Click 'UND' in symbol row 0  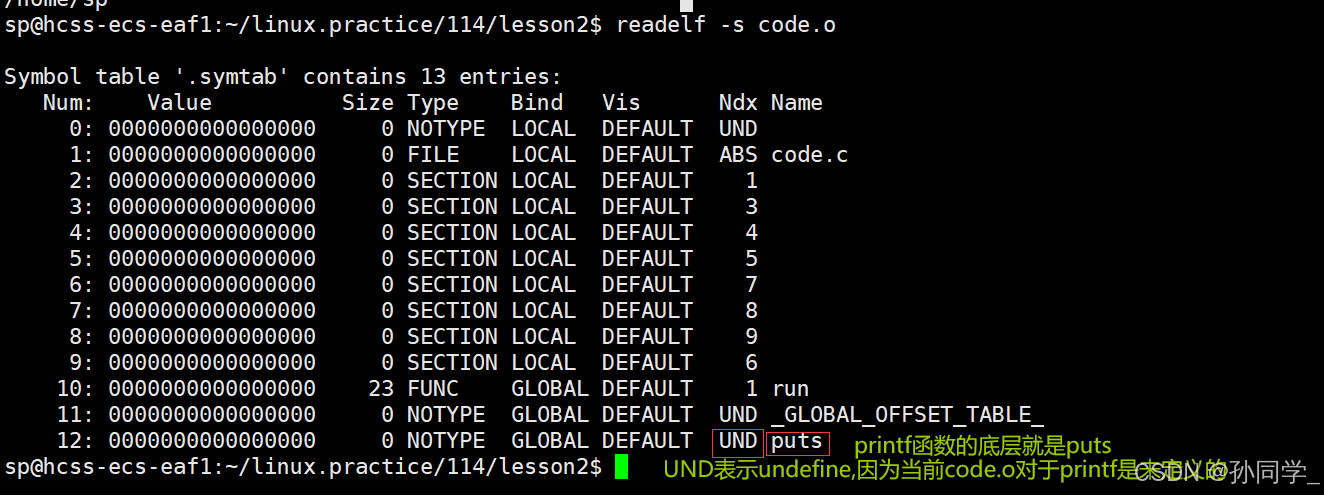(738, 129)
